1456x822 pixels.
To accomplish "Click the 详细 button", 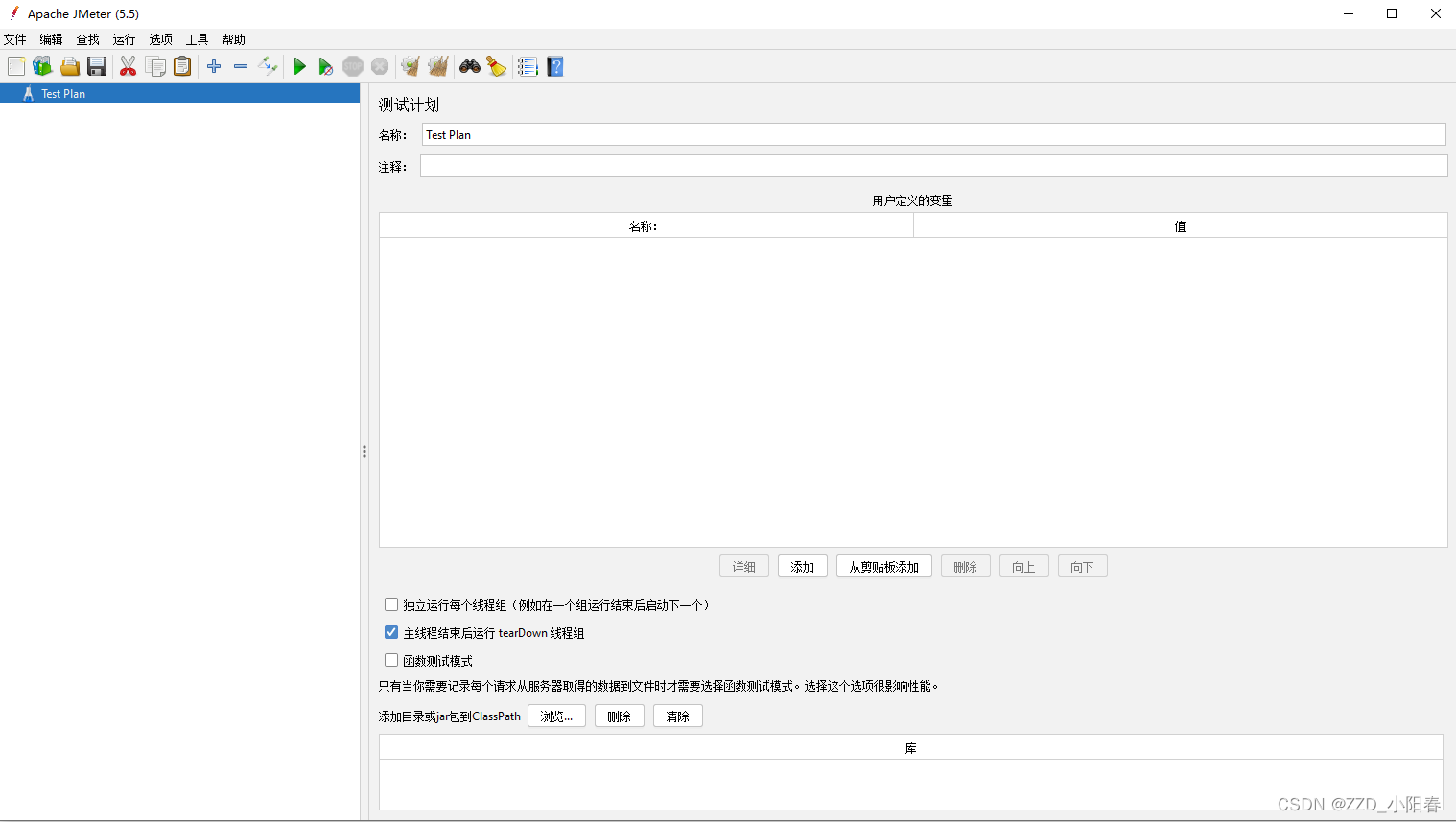I will coord(744,567).
